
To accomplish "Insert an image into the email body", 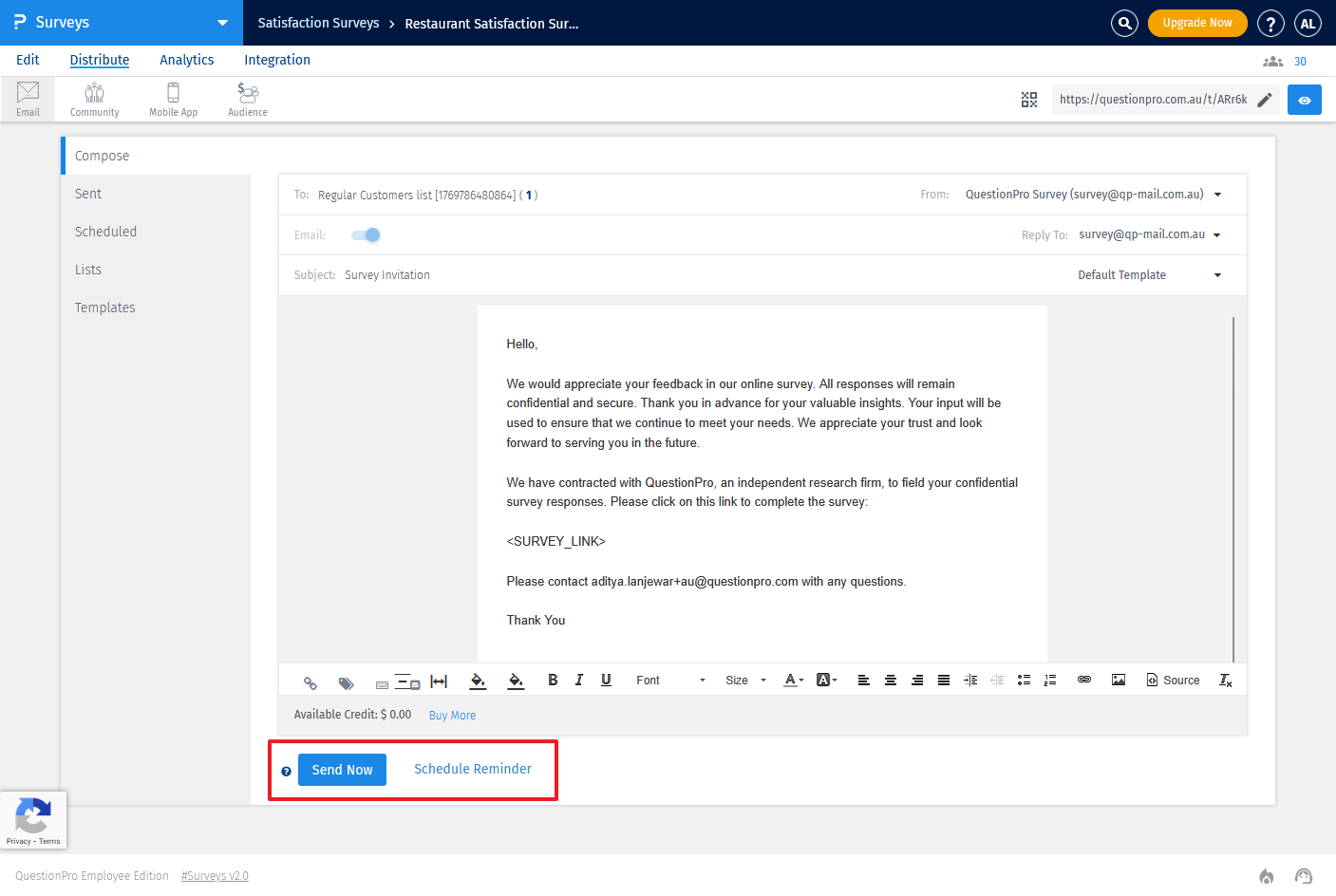I will pyautogui.click(x=1119, y=680).
